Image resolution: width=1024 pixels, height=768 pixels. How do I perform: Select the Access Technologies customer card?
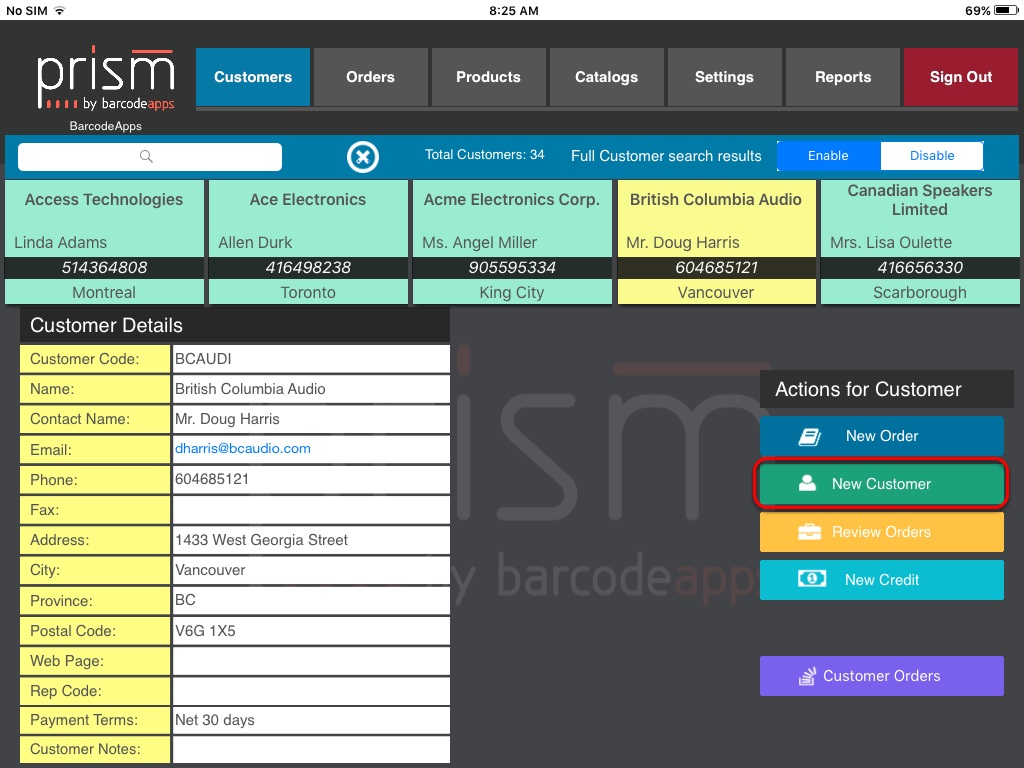tap(104, 242)
